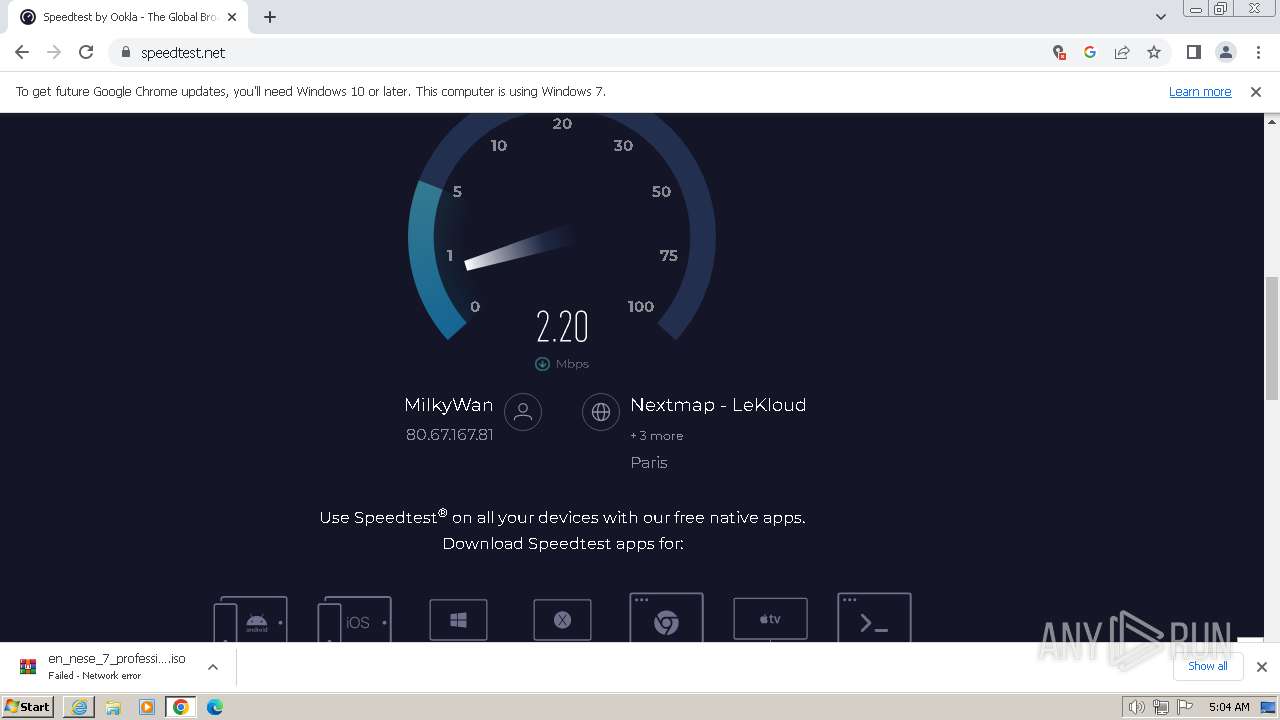
Task: Open the Chrome profile menu
Action: click(1226, 52)
